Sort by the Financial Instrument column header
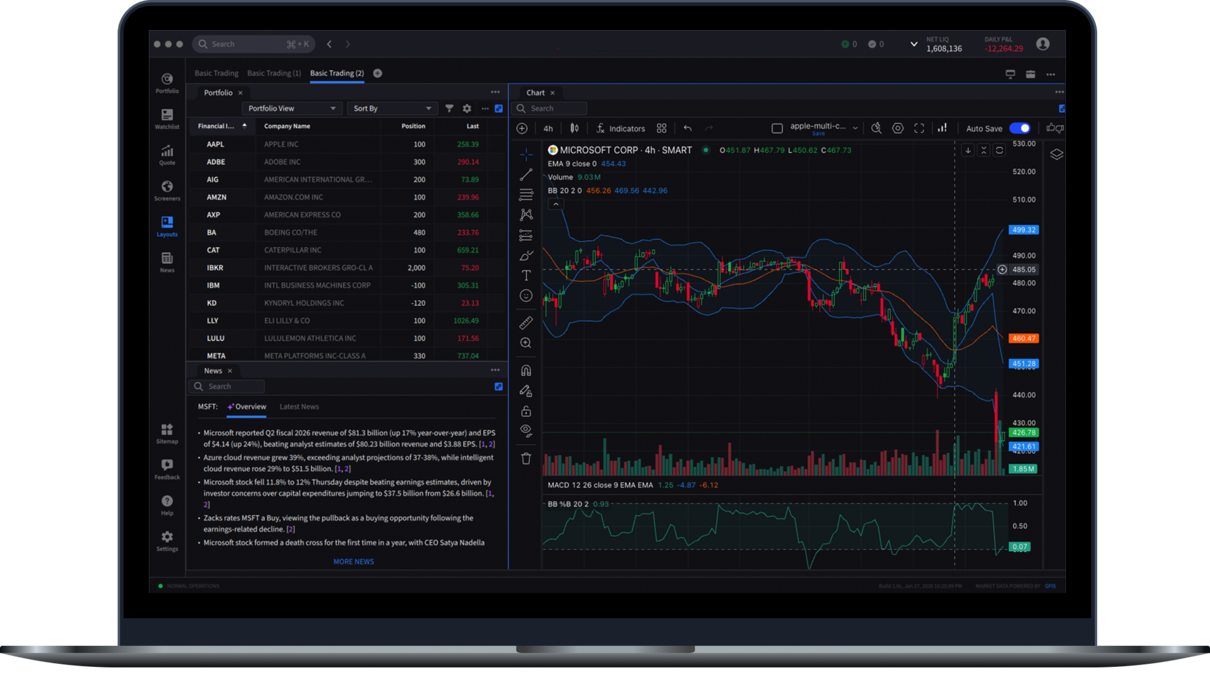The image size is (1210, 695). pos(222,126)
